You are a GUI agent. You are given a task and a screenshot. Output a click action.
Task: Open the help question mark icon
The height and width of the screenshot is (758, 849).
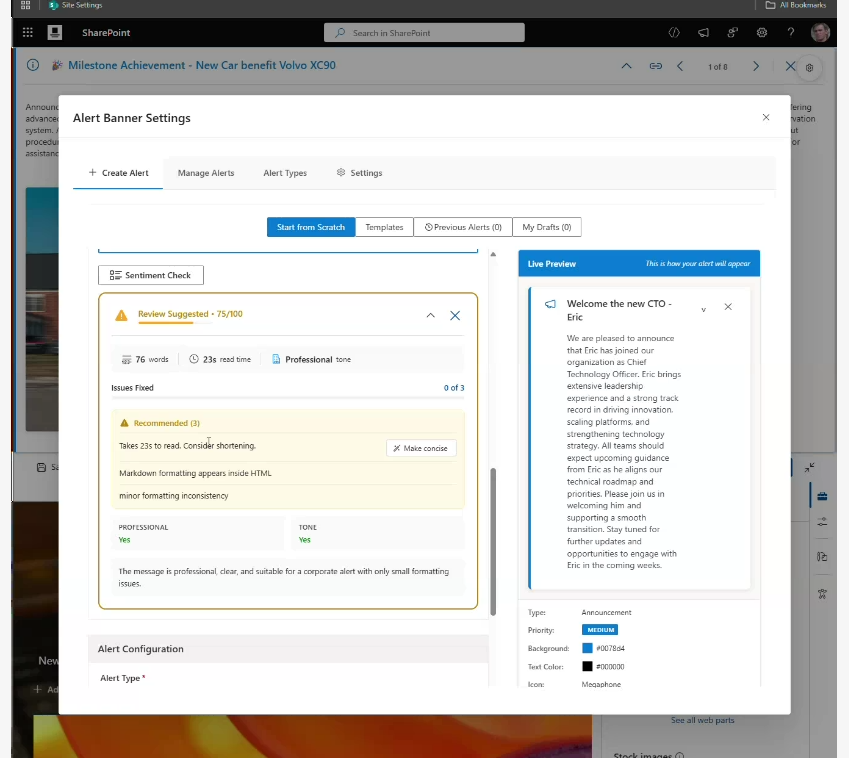click(791, 33)
